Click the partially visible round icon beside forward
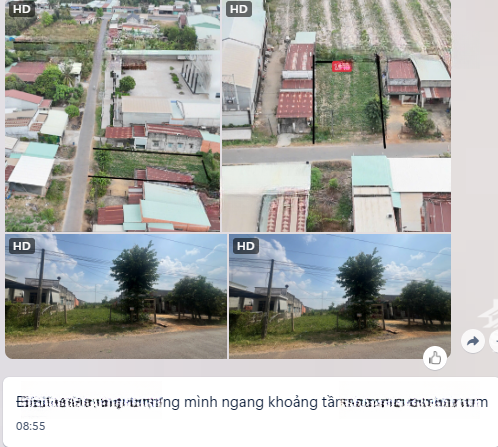 pos(494,341)
